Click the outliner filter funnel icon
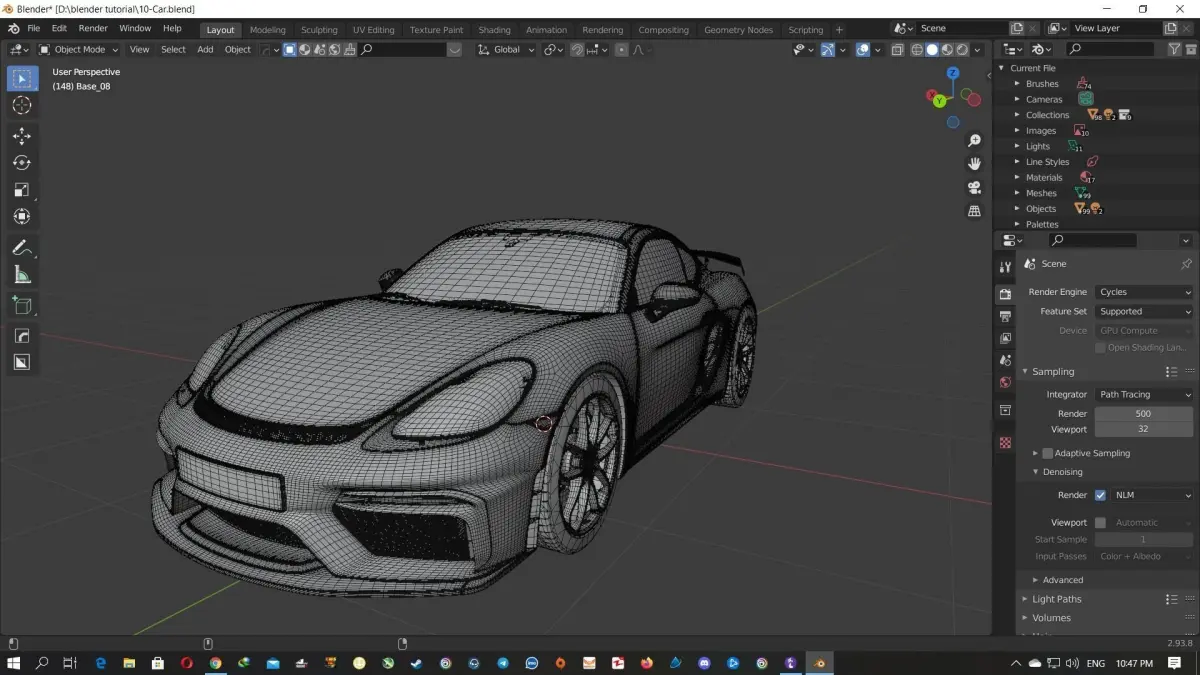The image size is (1200, 675). [1175, 49]
